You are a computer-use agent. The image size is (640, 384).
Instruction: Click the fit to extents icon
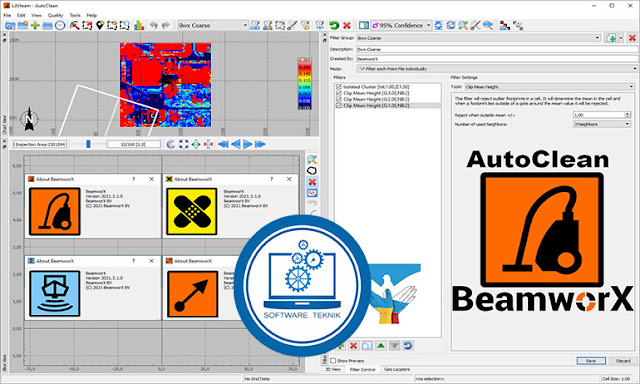pyautogui.click(x=184, y=144)
